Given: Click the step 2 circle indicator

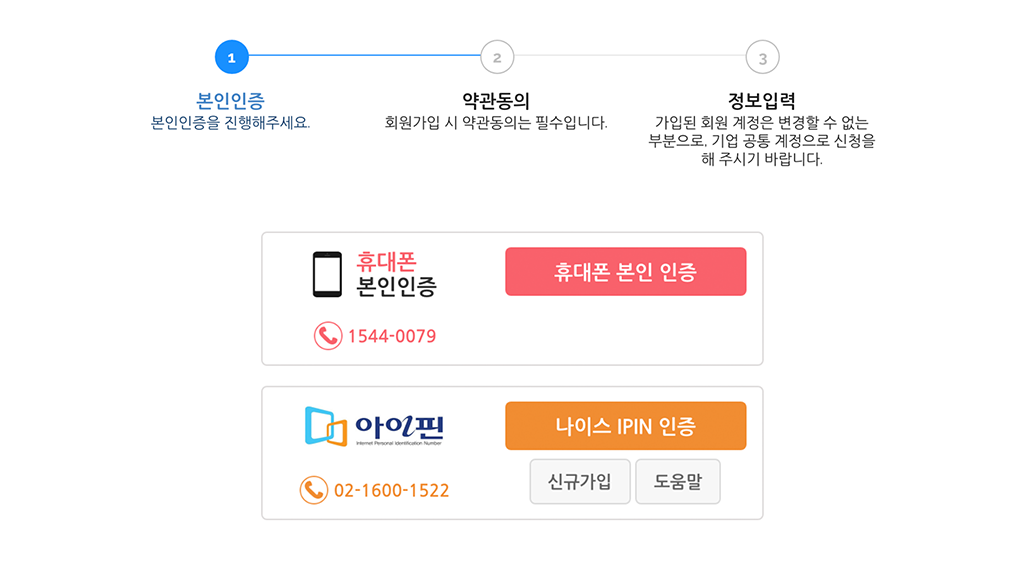Looking at the screenshot, I should [497, 57].
